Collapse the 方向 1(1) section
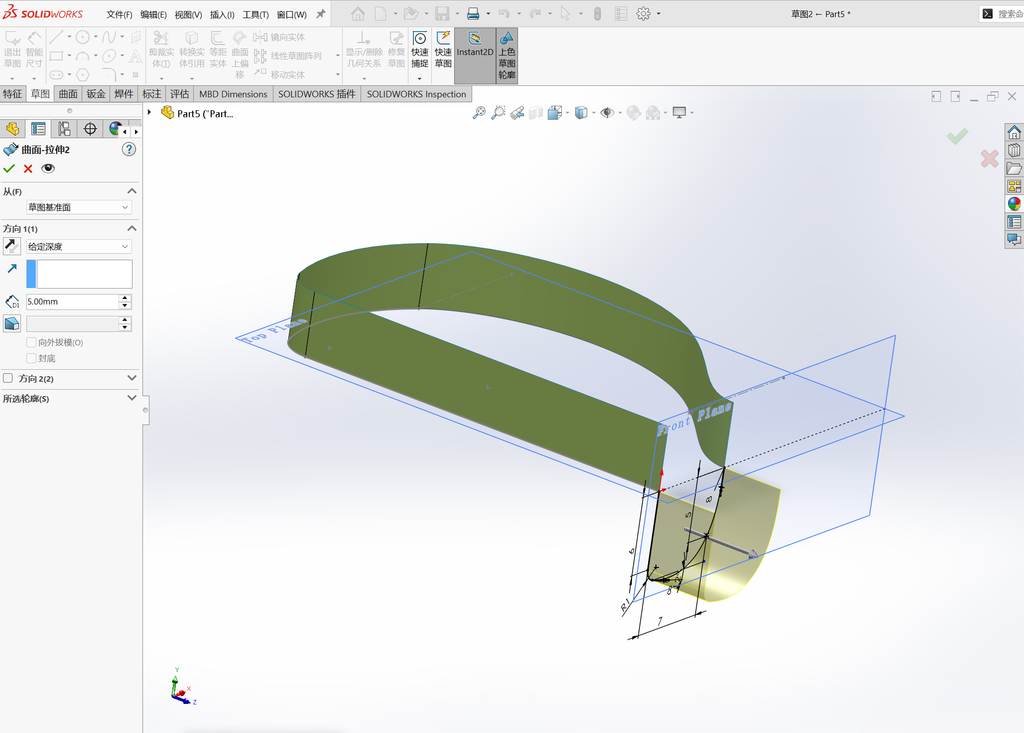This screenshot has height=733, width=1024. [x=132, y=229]
